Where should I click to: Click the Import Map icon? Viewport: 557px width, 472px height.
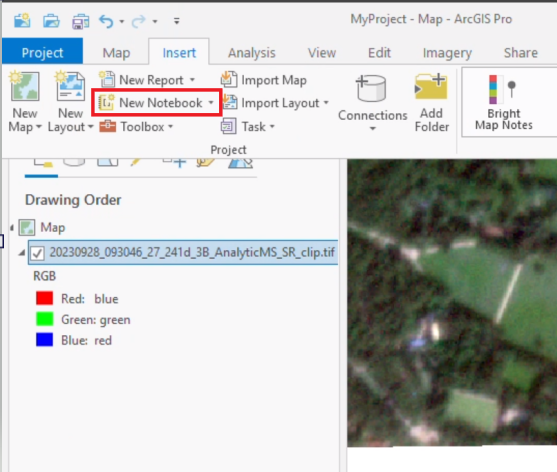[229, 79]
